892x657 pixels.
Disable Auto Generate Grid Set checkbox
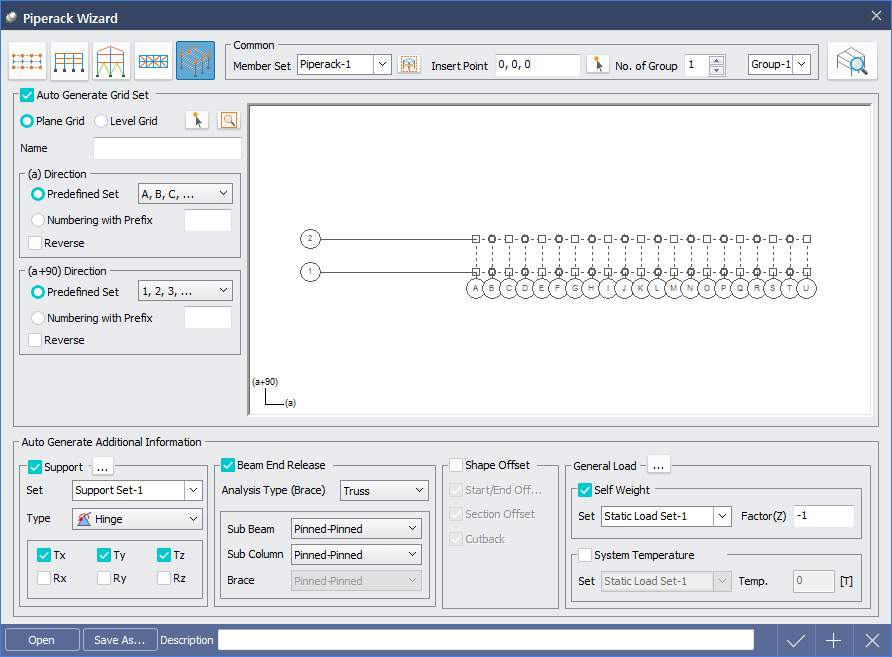[27, 96]
